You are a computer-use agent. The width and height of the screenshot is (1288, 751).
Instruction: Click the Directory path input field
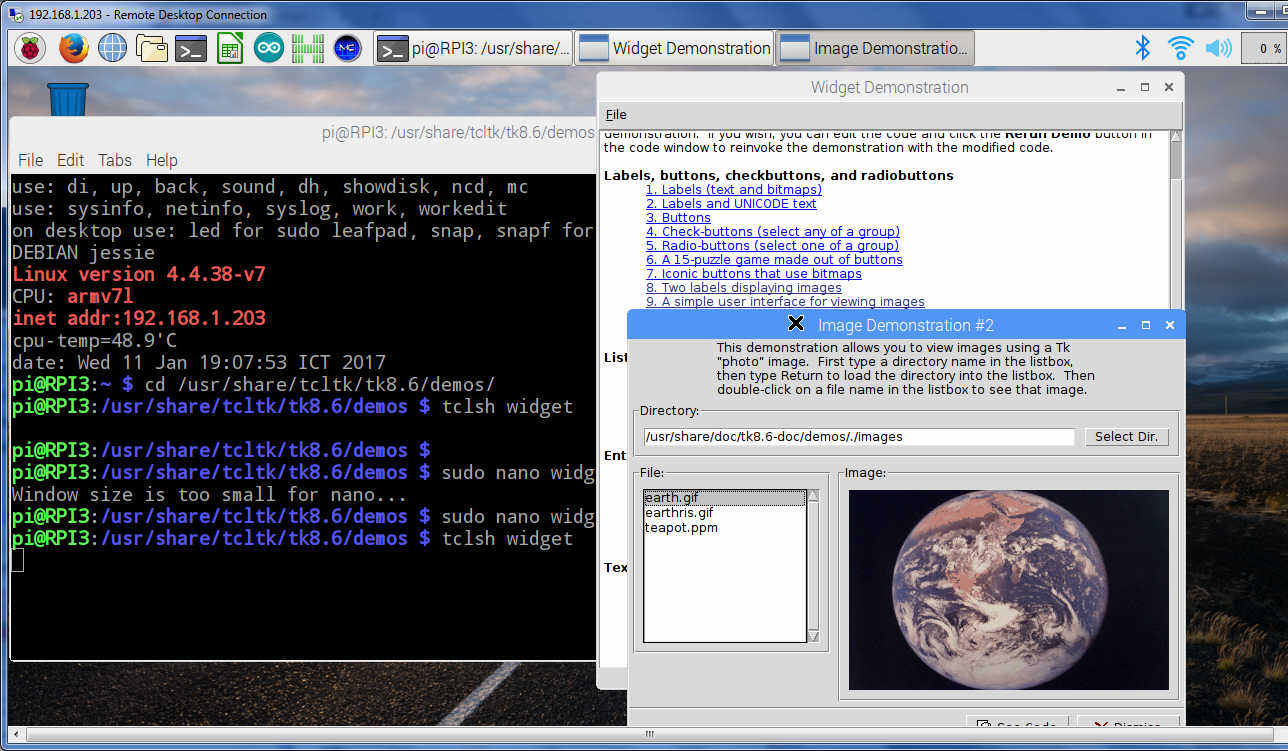[x=858, y=437]
